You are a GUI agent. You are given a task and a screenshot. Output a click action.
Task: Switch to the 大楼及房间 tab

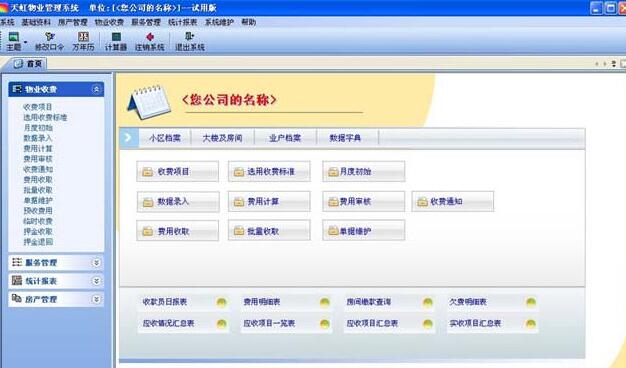pos(222,138)
